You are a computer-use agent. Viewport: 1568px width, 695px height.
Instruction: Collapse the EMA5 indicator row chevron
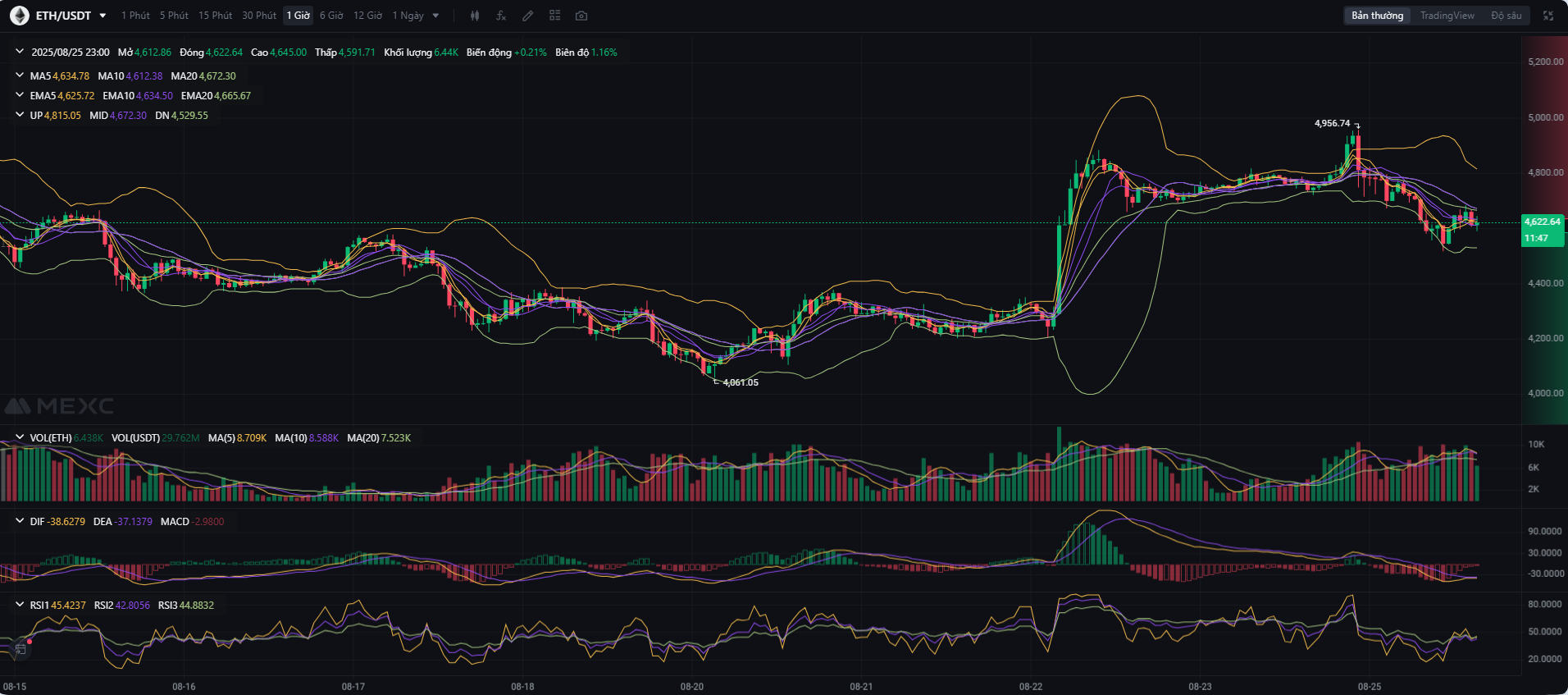[20, 95]
